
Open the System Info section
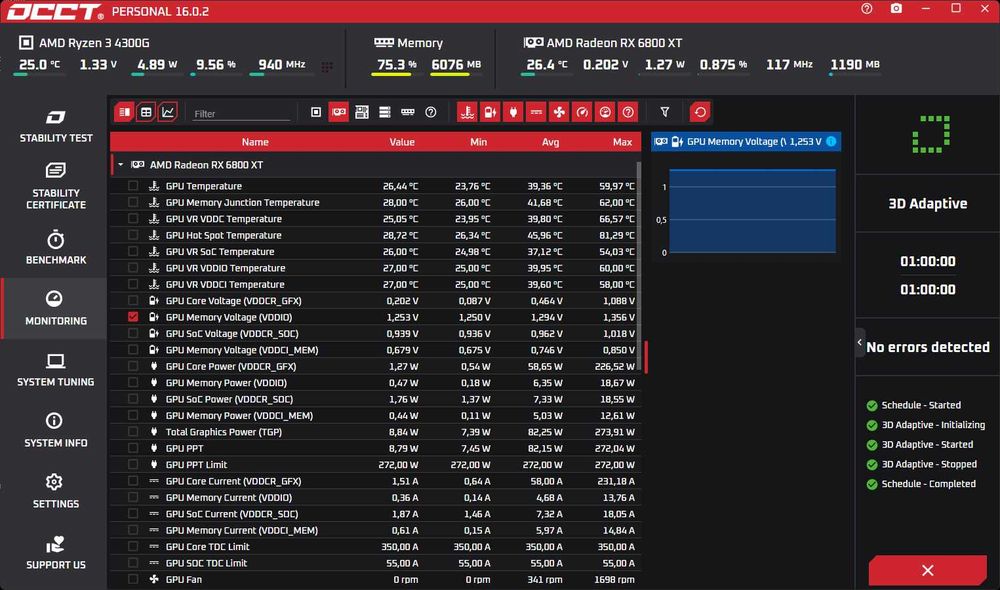(x=55, y=431)
